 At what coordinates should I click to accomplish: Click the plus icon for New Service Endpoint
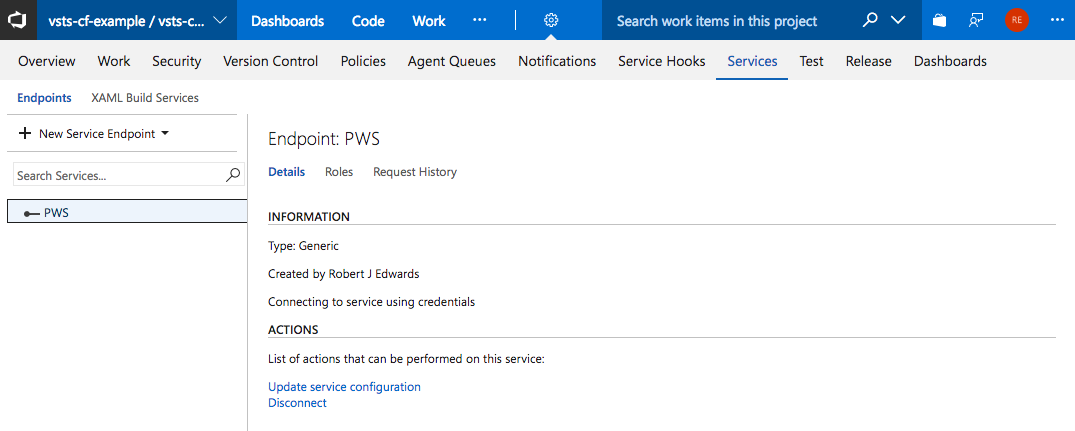(x=25, y=134)
